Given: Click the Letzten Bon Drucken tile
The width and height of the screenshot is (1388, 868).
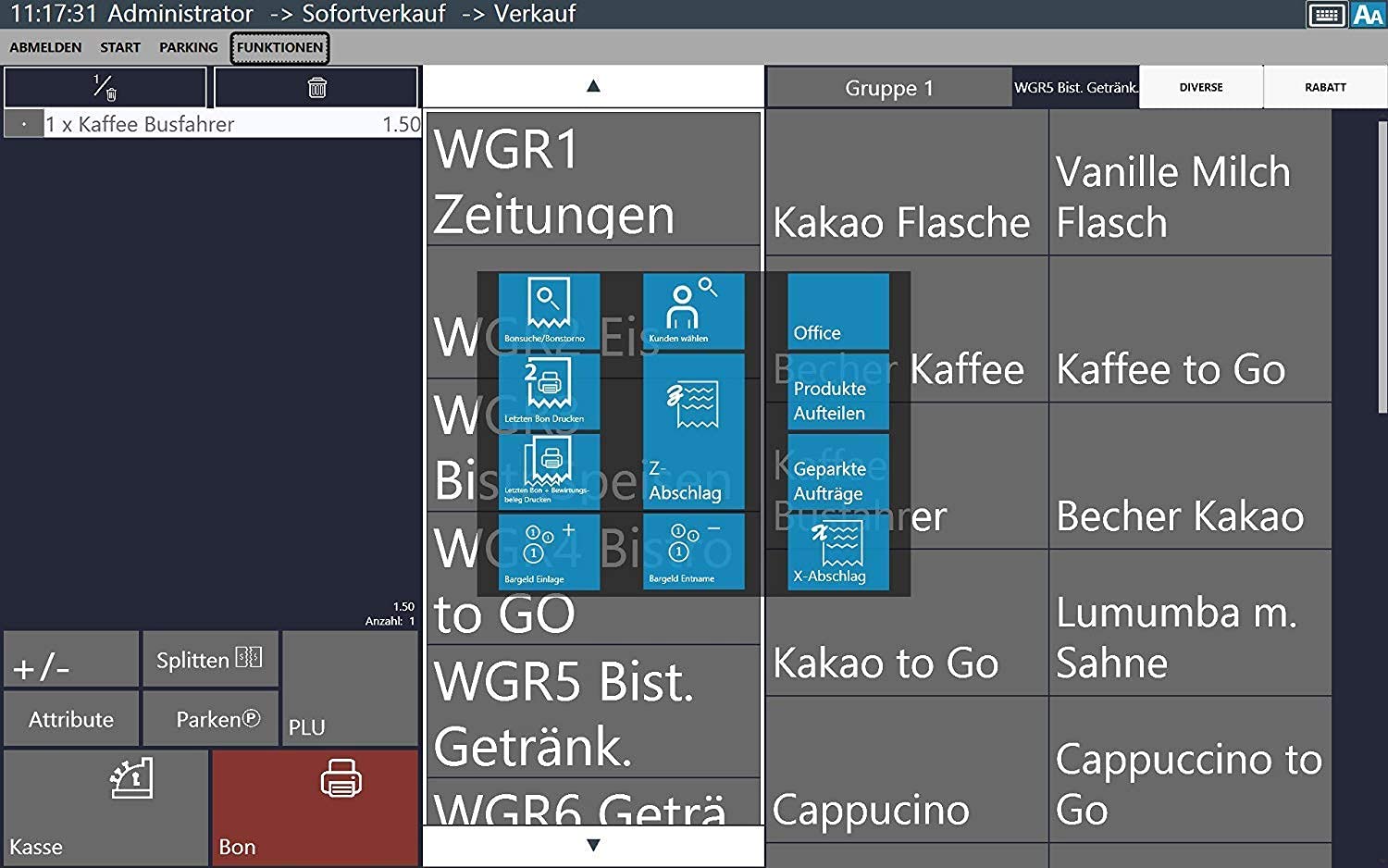Looking at the screenshot, I should pyautogui.click(x=549, y=391).
